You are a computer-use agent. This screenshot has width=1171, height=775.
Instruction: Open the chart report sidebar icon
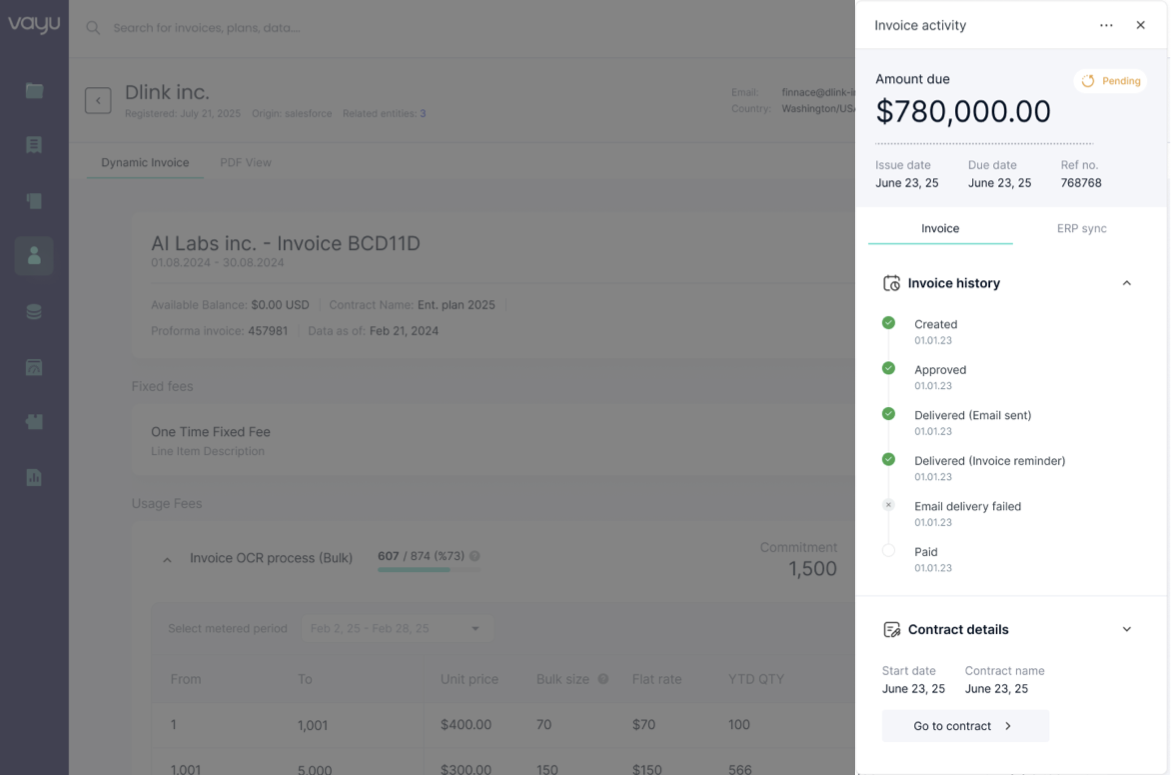pyautogui.click(x=34, y=477)
